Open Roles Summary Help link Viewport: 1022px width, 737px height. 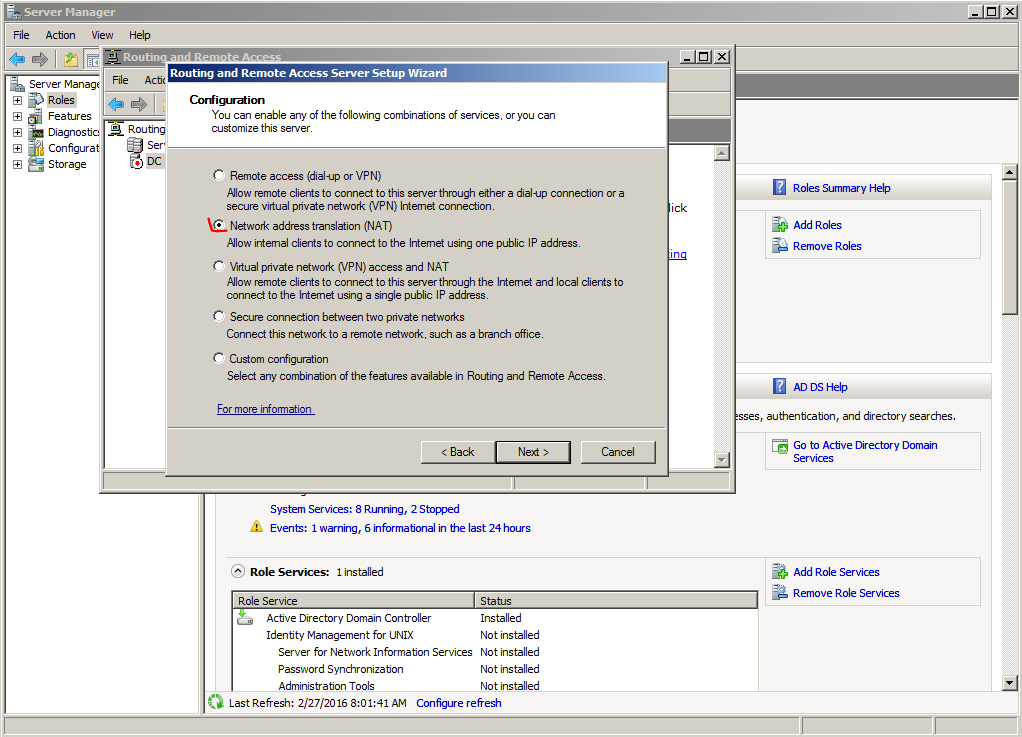[841, 188]
